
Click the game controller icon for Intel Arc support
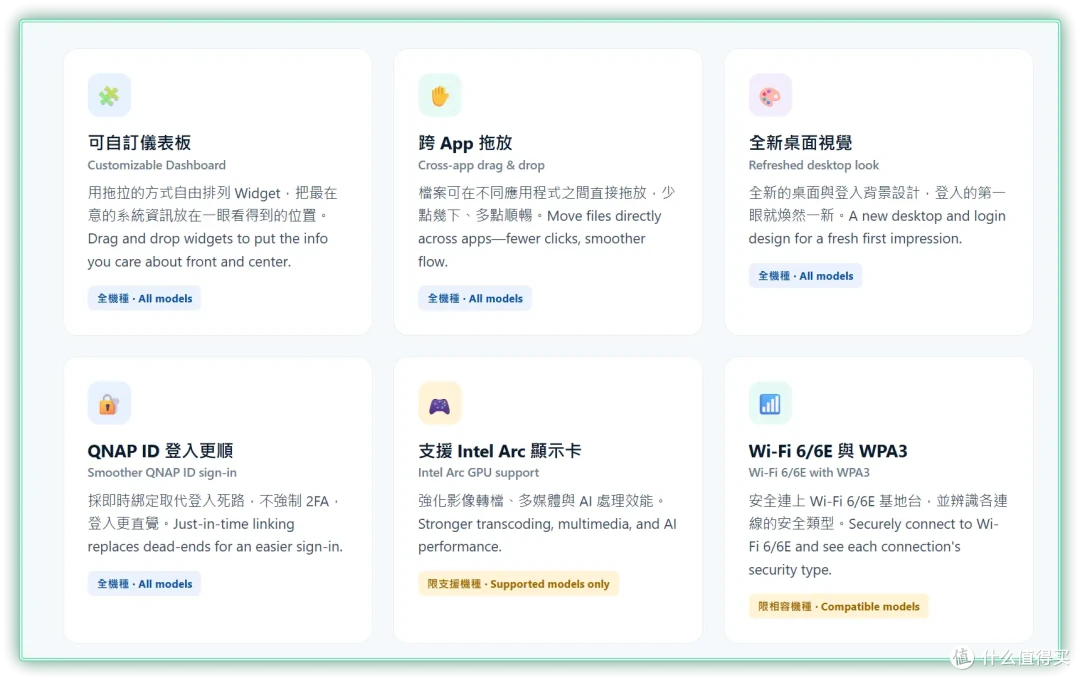[439, 403]
